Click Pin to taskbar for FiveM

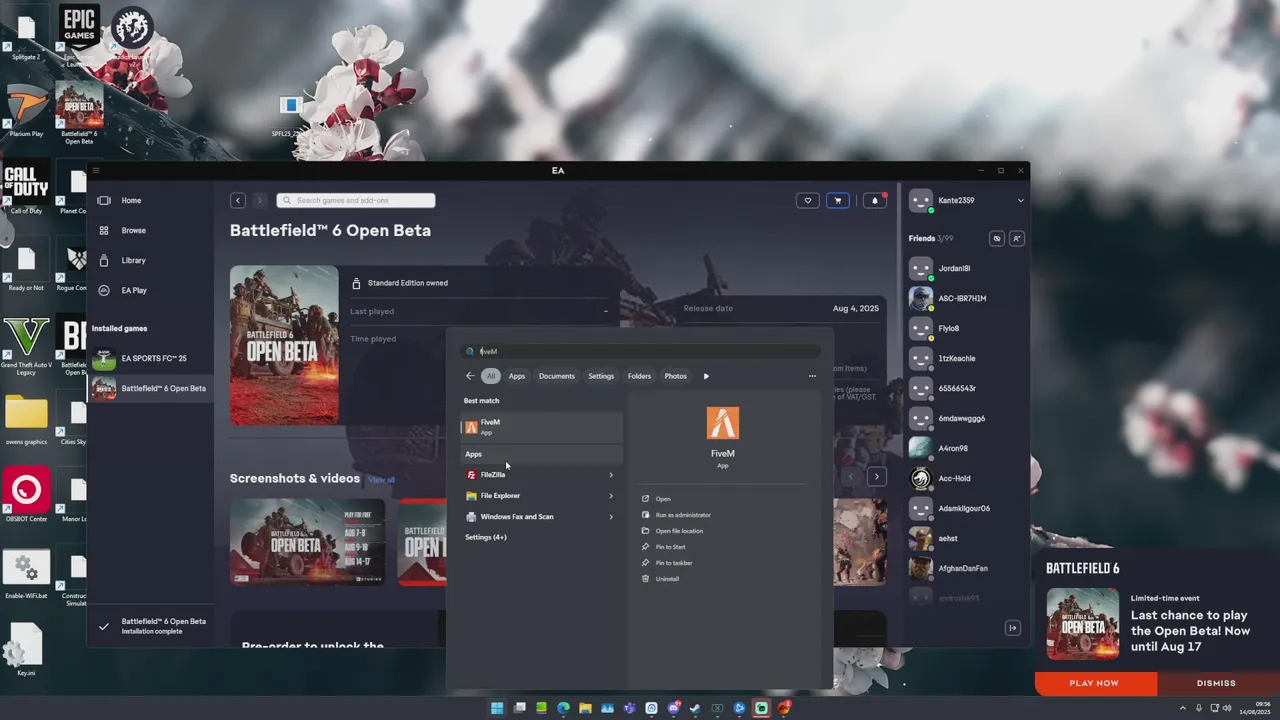[667, 563]
